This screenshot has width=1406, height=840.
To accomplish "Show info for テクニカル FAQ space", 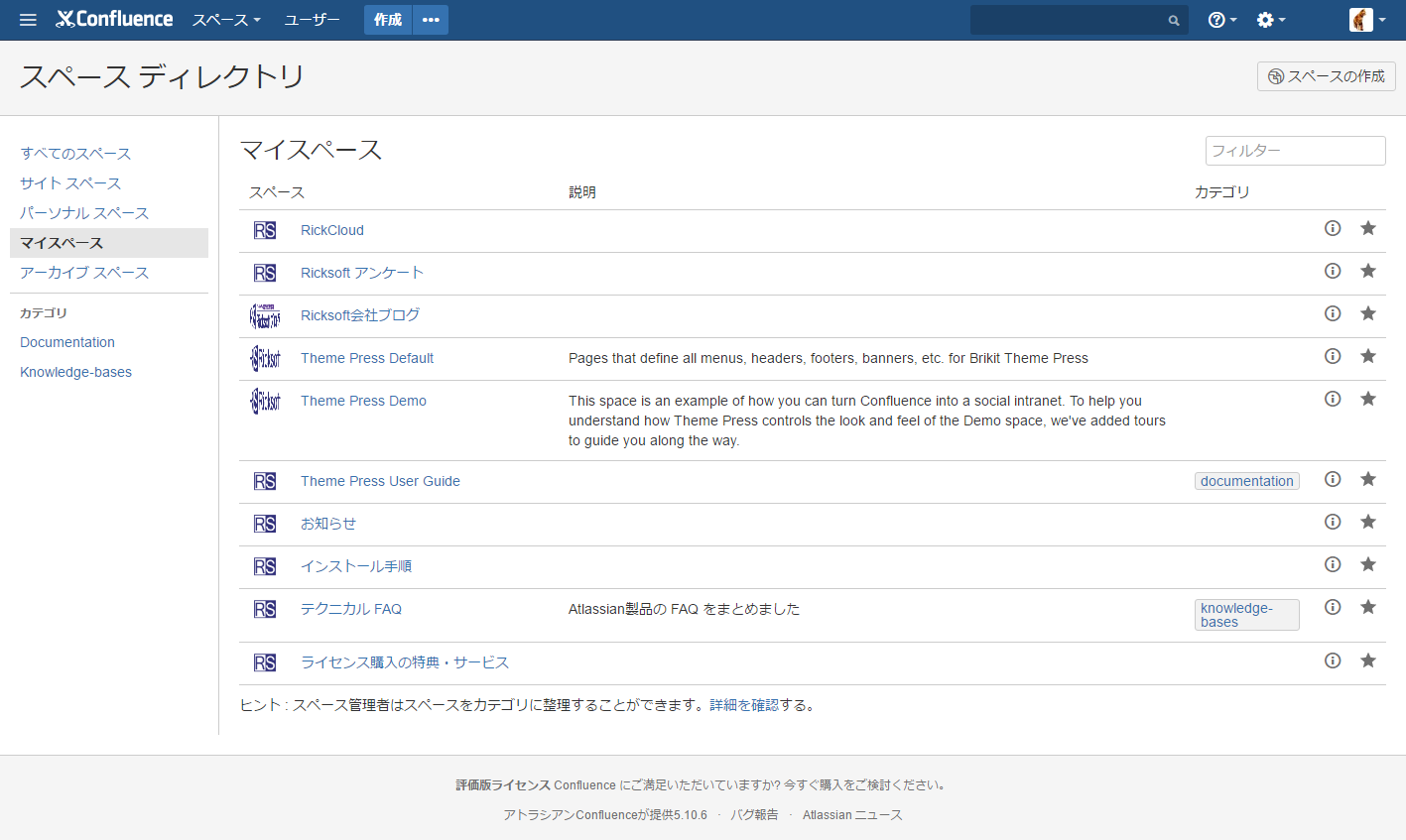I will pos(1333,607).
